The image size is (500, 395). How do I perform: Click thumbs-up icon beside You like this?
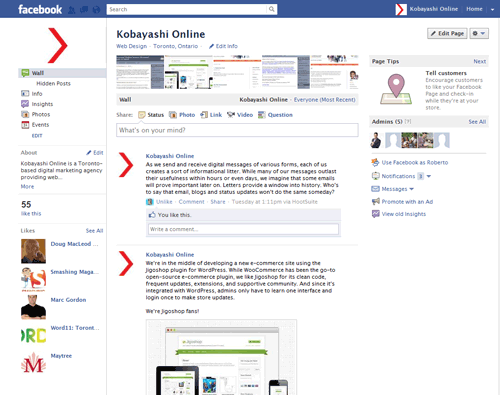tap(152, 215)
